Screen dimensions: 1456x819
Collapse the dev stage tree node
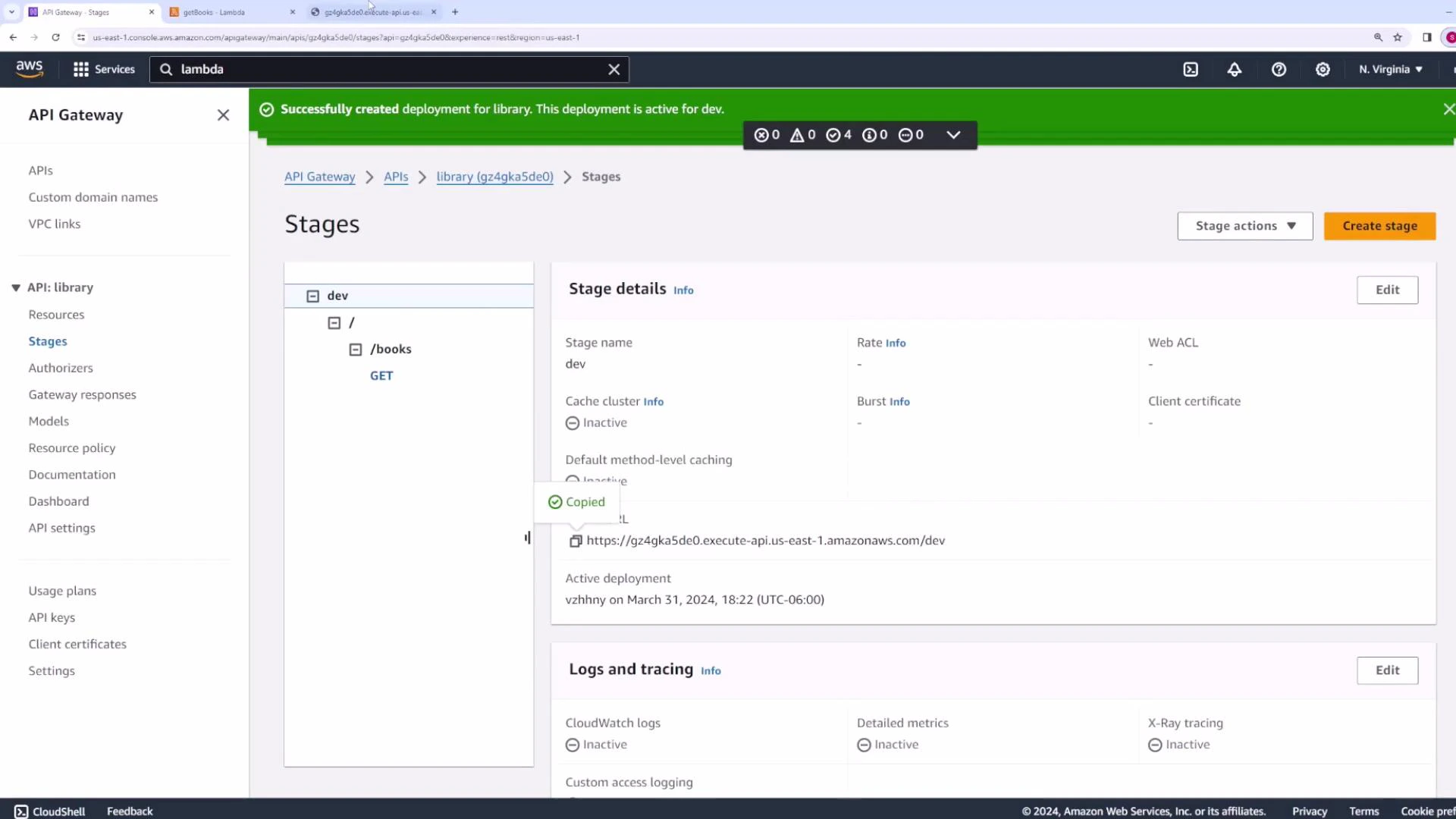click(x=313, y=296)
